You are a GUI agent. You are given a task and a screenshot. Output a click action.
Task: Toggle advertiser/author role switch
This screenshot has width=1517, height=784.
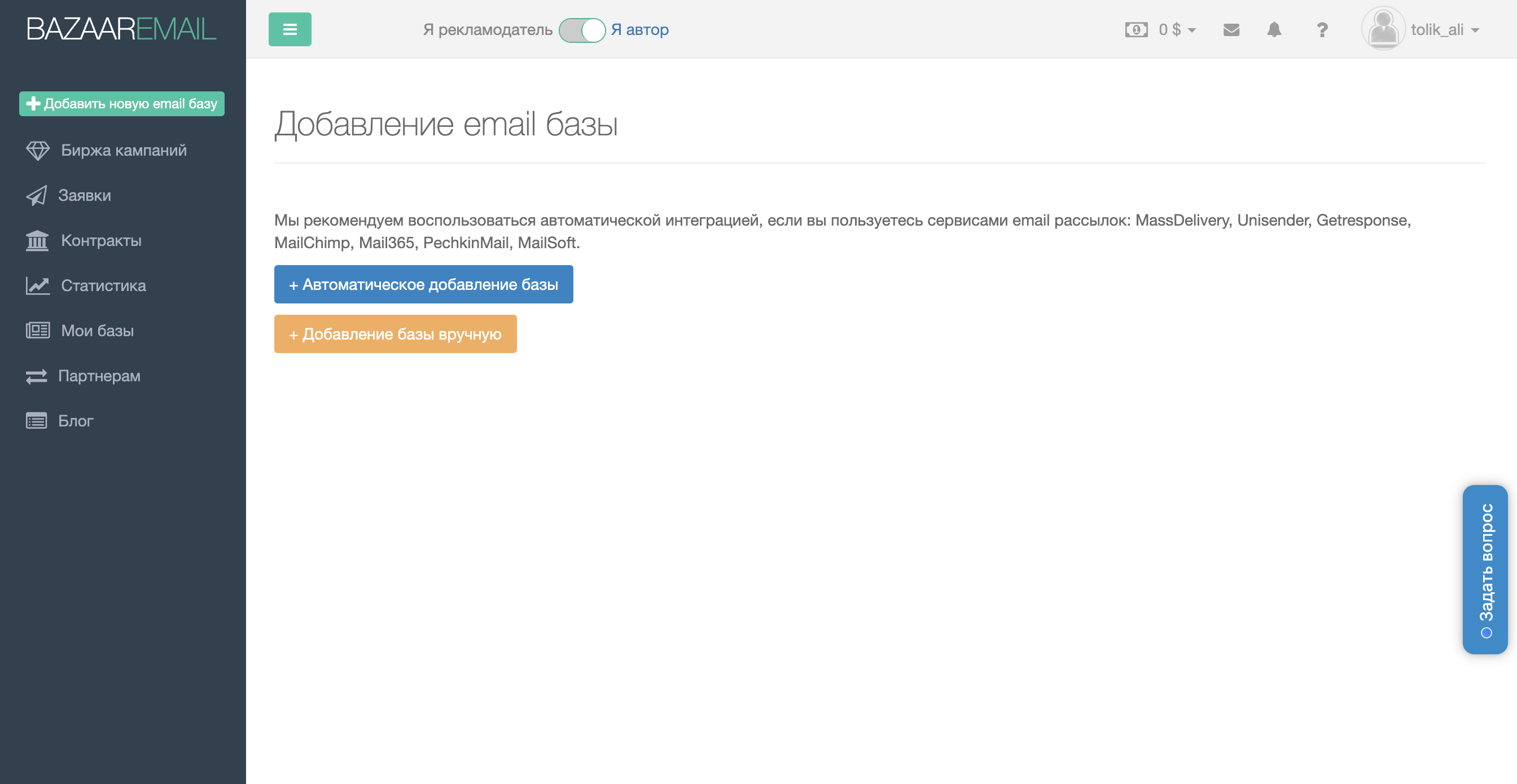coord(582,30)
